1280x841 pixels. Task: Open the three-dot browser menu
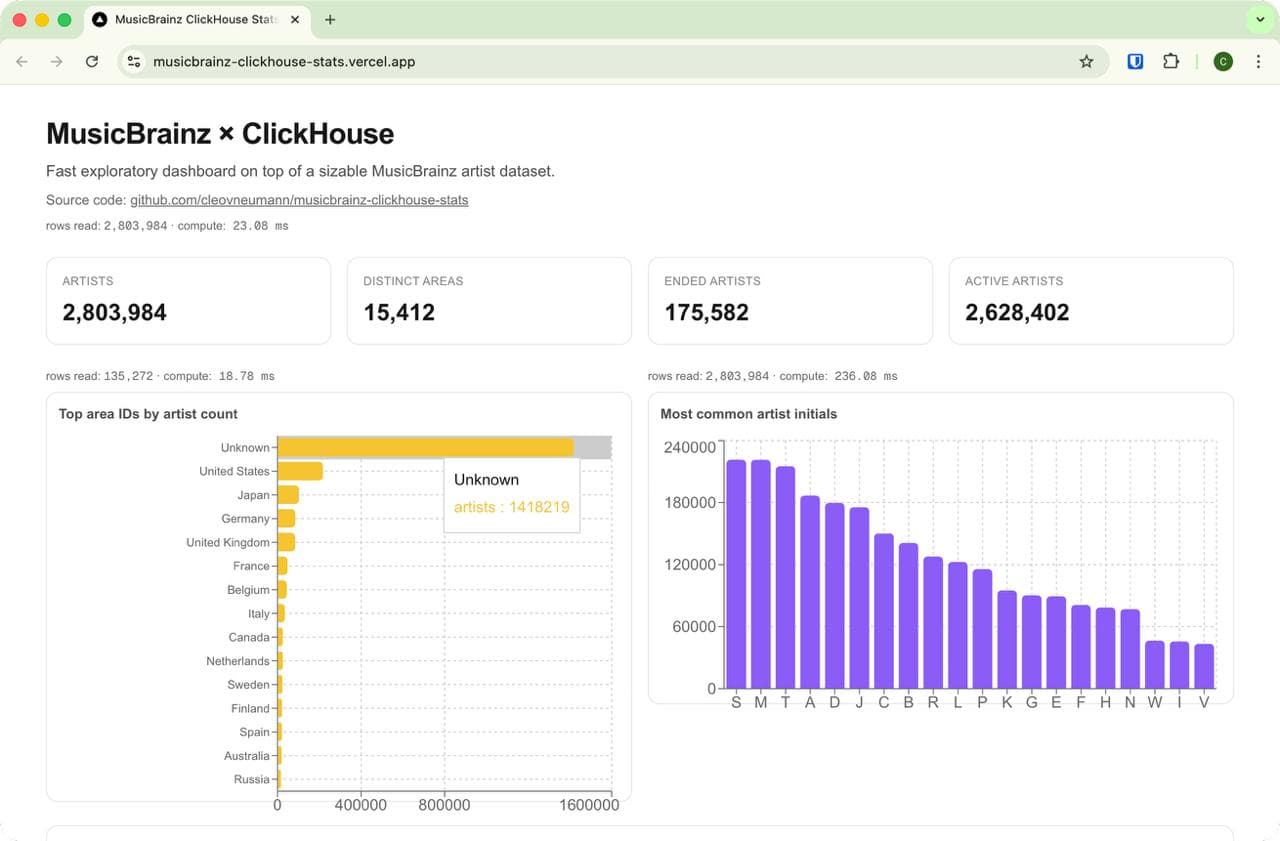(1258, 61)
